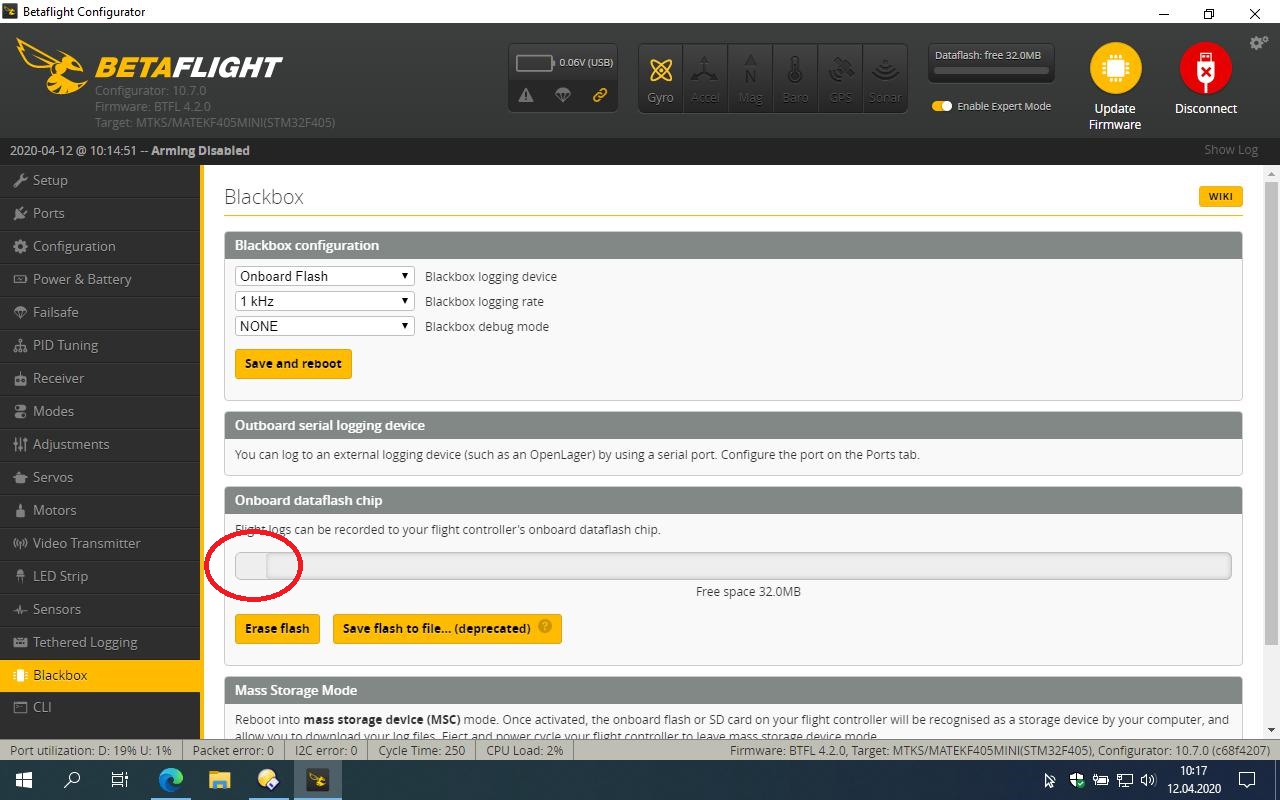Viewport: 1280px width, 800px height.
Task: Disable Expert Mode toggle
Action: [941, 106]
